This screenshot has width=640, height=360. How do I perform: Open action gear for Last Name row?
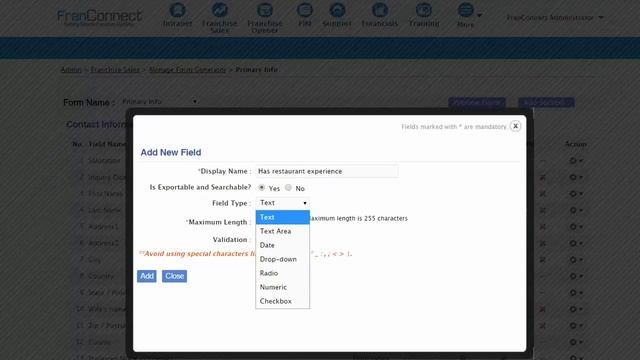tap(576, 210)
